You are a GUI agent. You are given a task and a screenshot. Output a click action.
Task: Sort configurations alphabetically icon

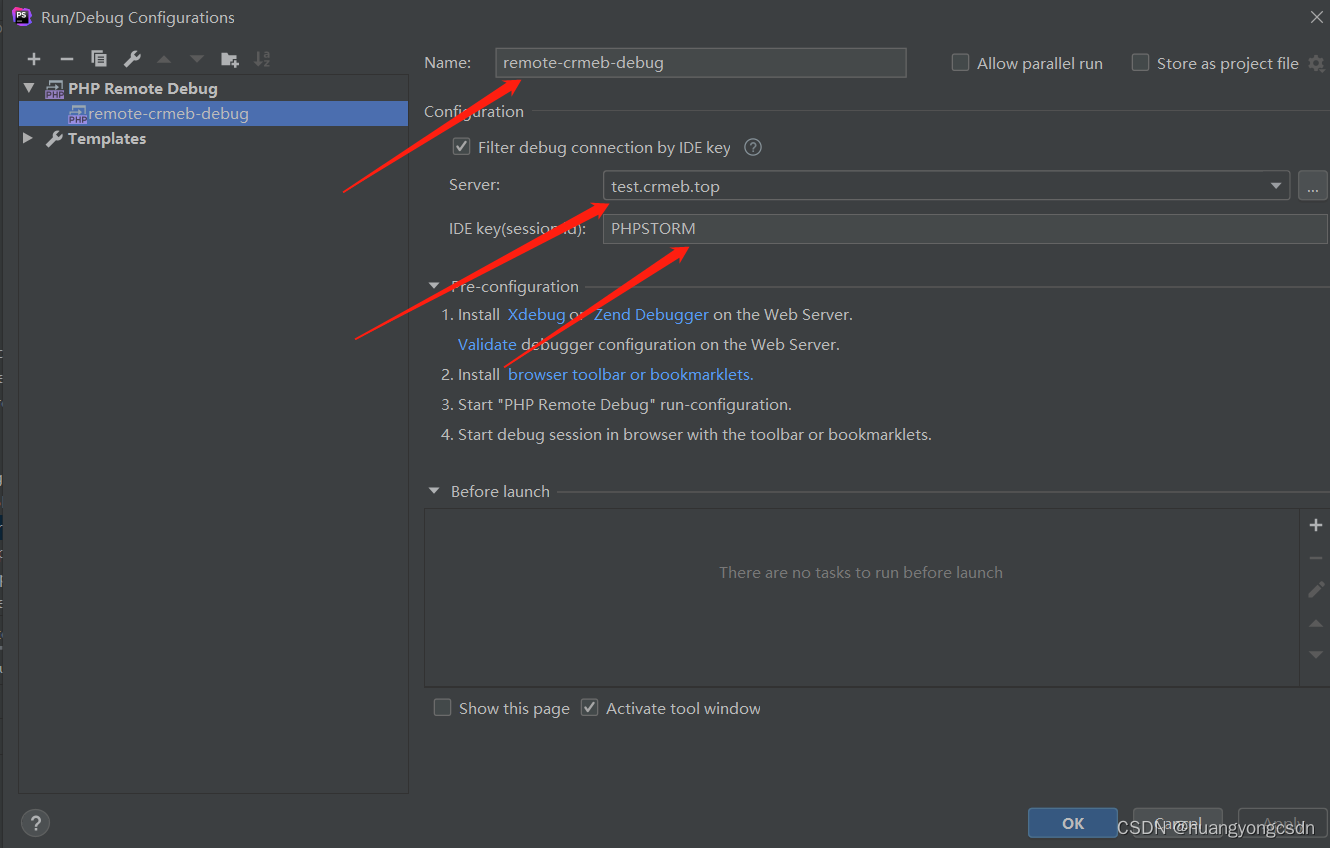262,59
